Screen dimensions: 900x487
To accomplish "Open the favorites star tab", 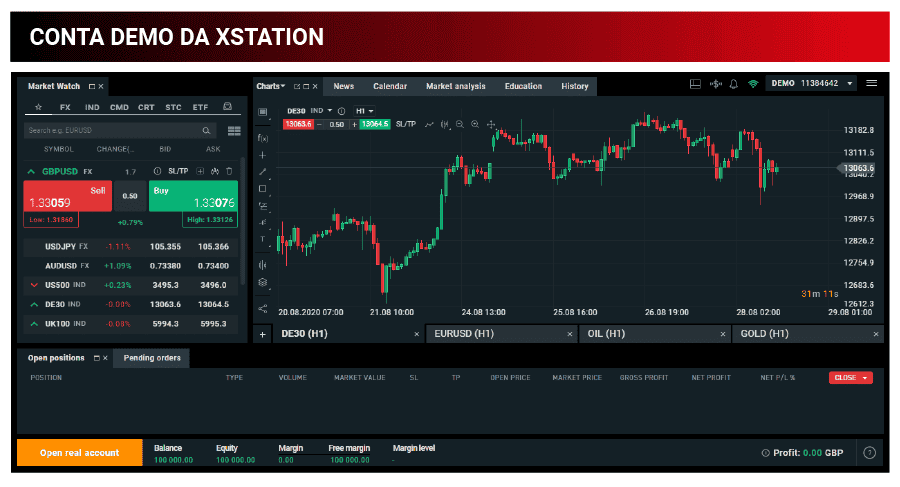I will tap(38, 107).
